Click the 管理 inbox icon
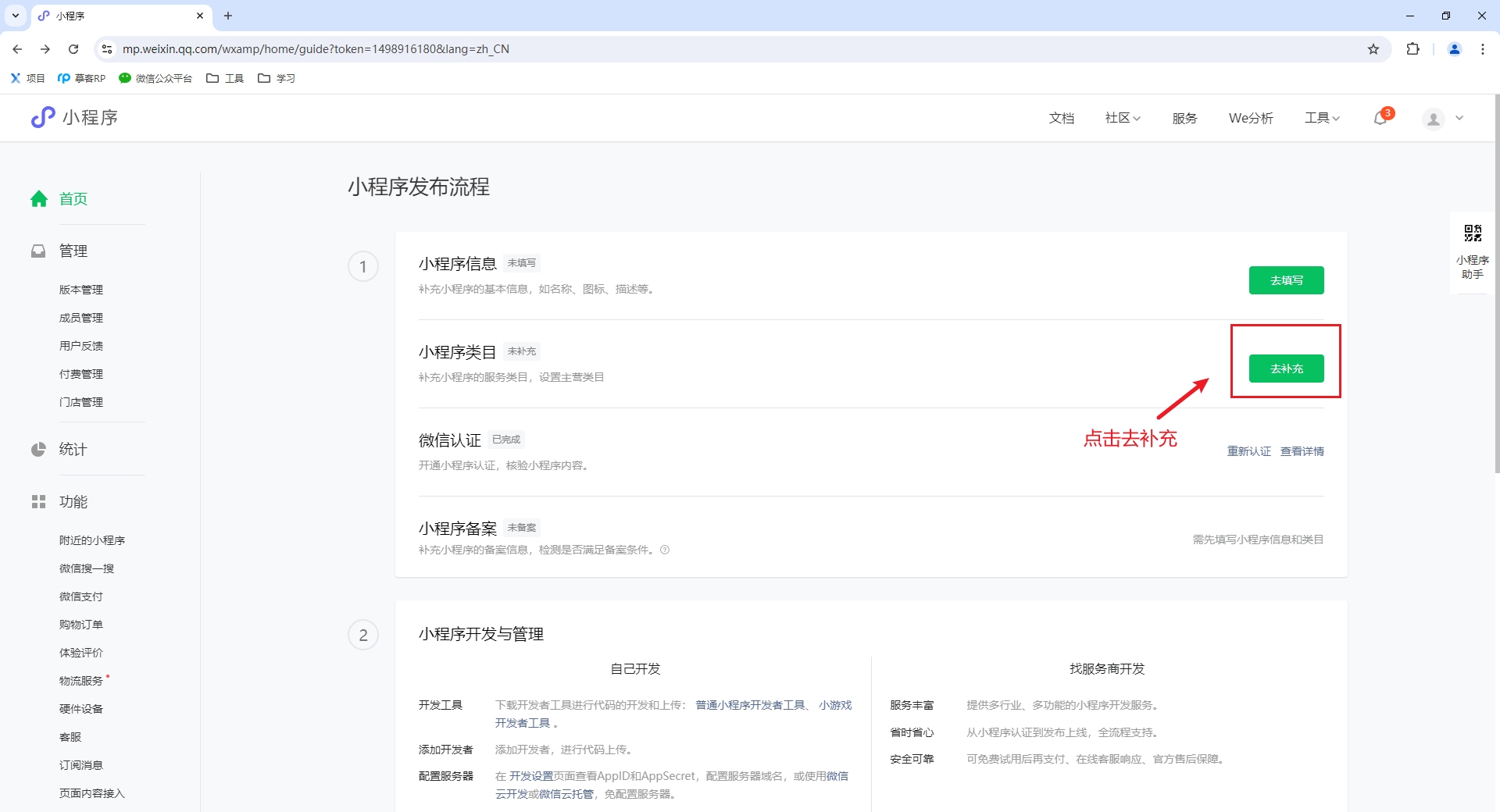The height and width of the screenshot is (812, 1500). pyautogui.click(x=38, y=251)
